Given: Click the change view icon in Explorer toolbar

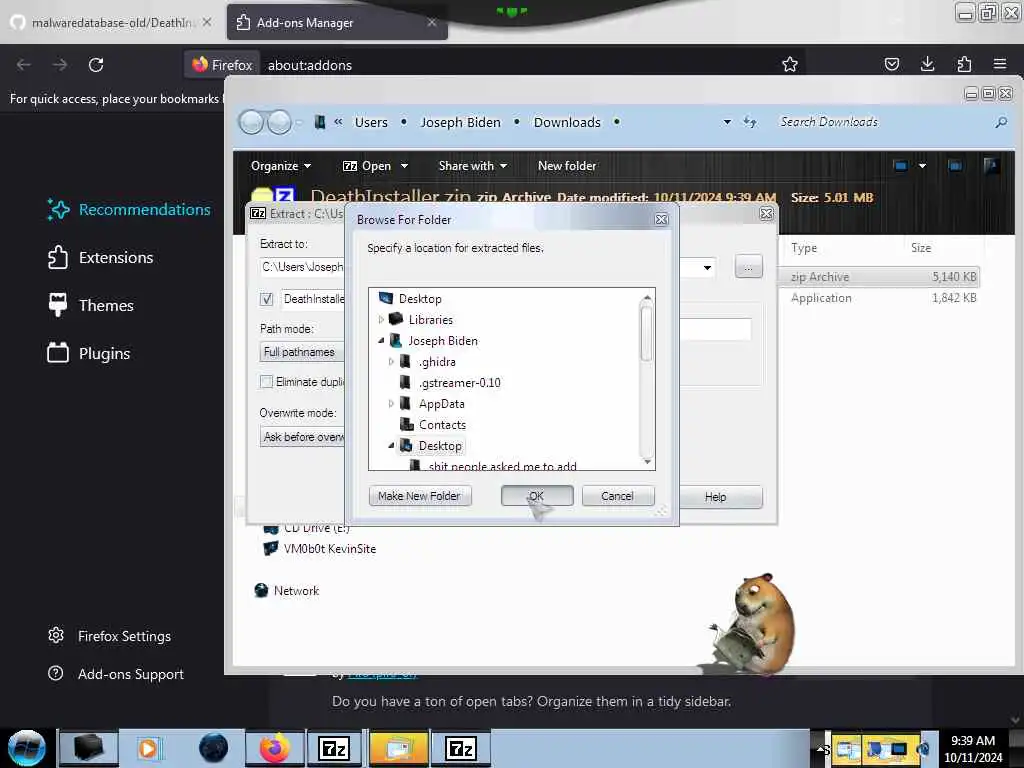Looking at the screenshot, I should [901, 166].
